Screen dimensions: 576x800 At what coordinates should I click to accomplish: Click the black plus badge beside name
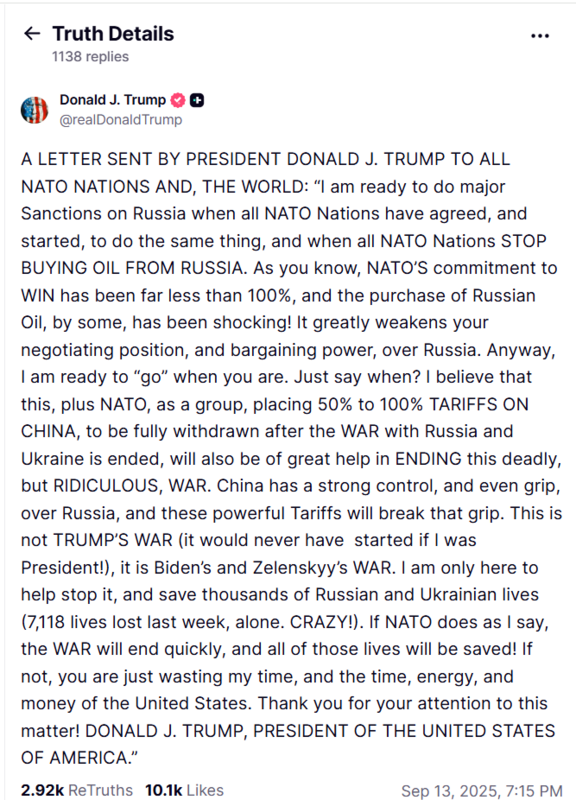coord(197,101)
